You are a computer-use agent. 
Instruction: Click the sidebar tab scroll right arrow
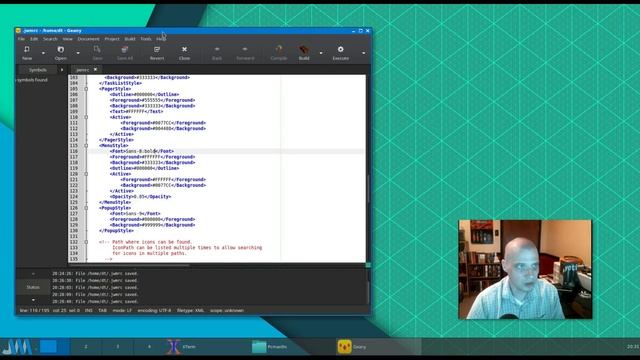[x=62, y=70]
